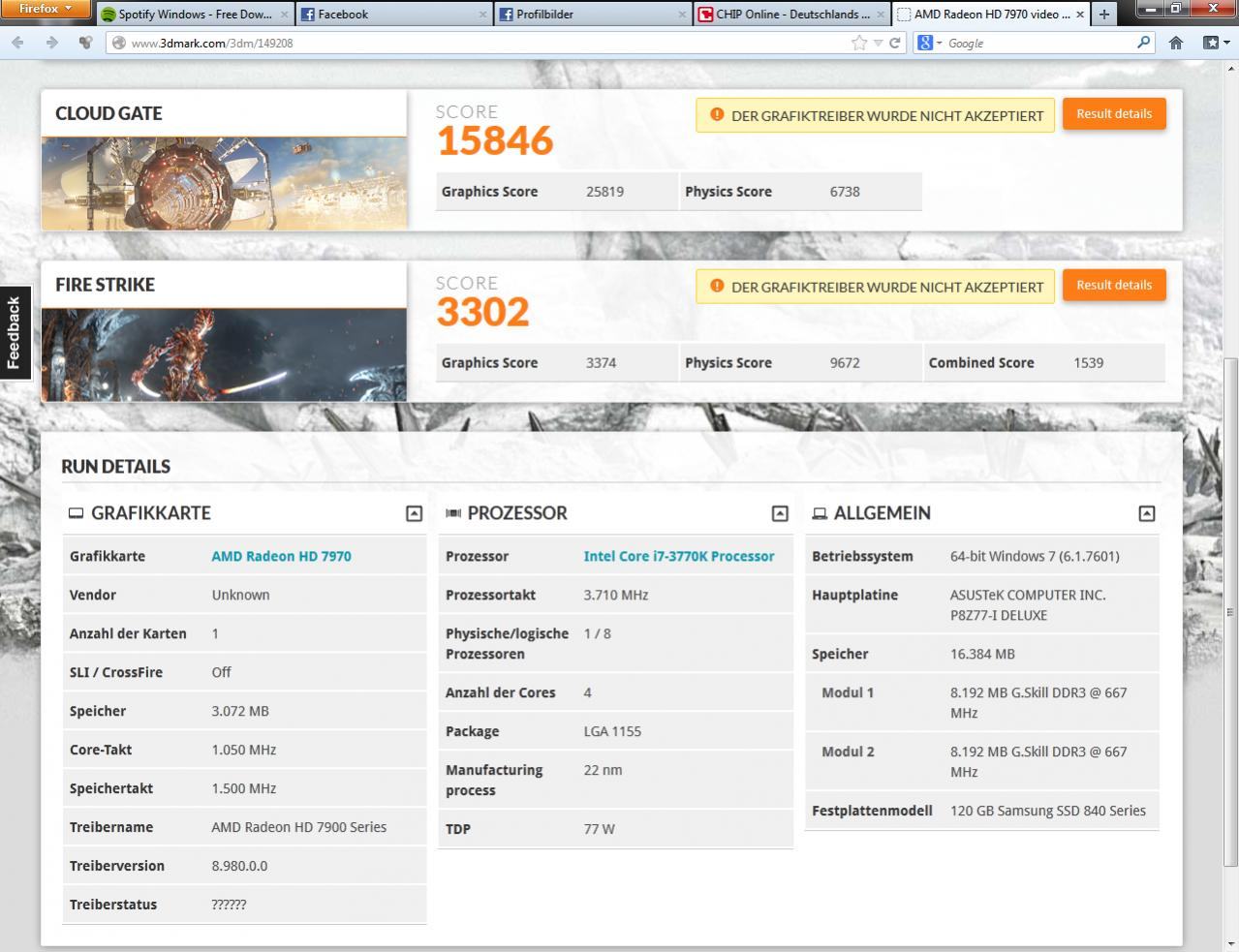Switch to the Profilbilder tab
Screen dimensions: 1239x952
[593, 15]
